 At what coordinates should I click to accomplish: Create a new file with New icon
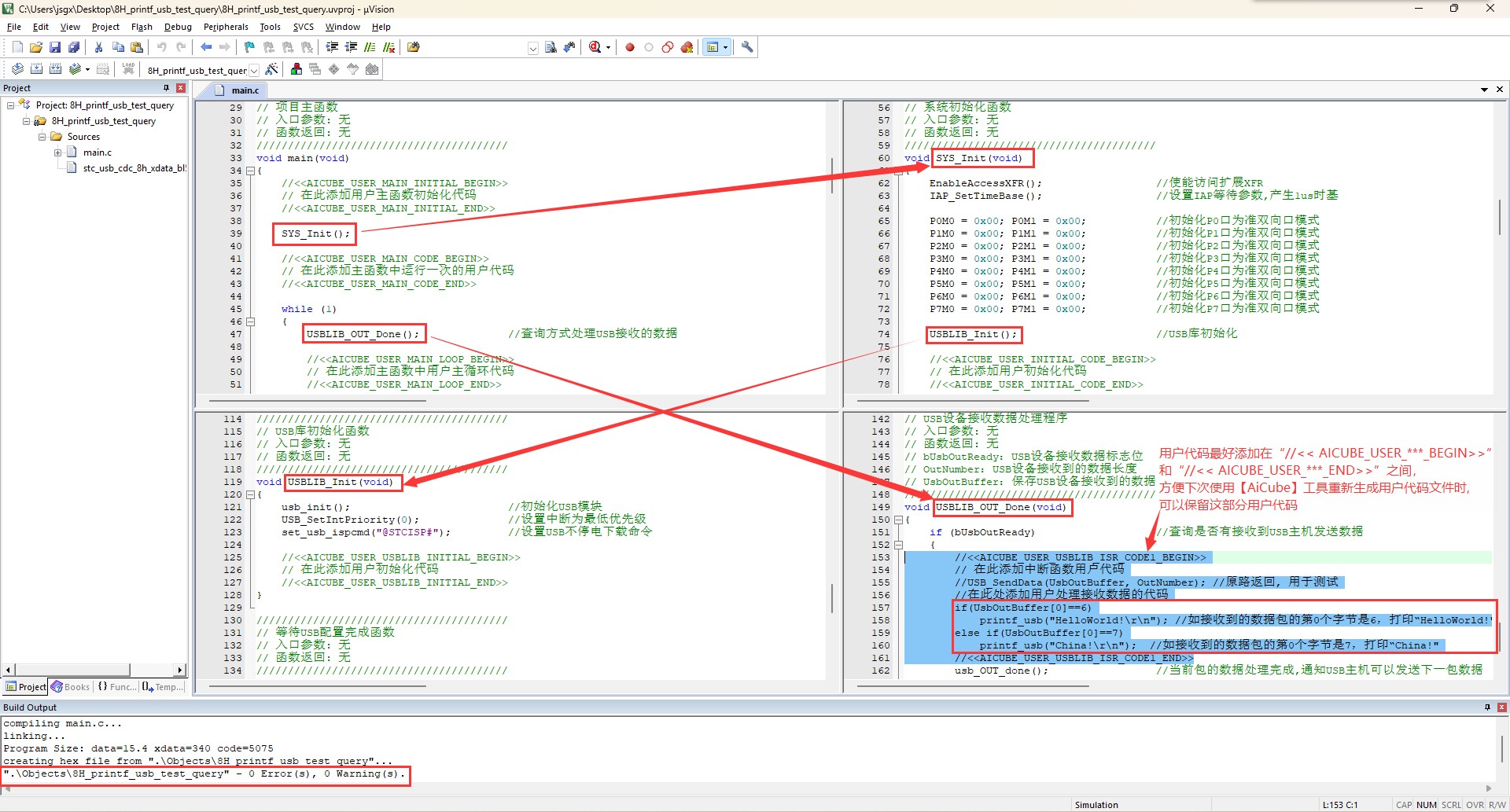coord(17,47)
